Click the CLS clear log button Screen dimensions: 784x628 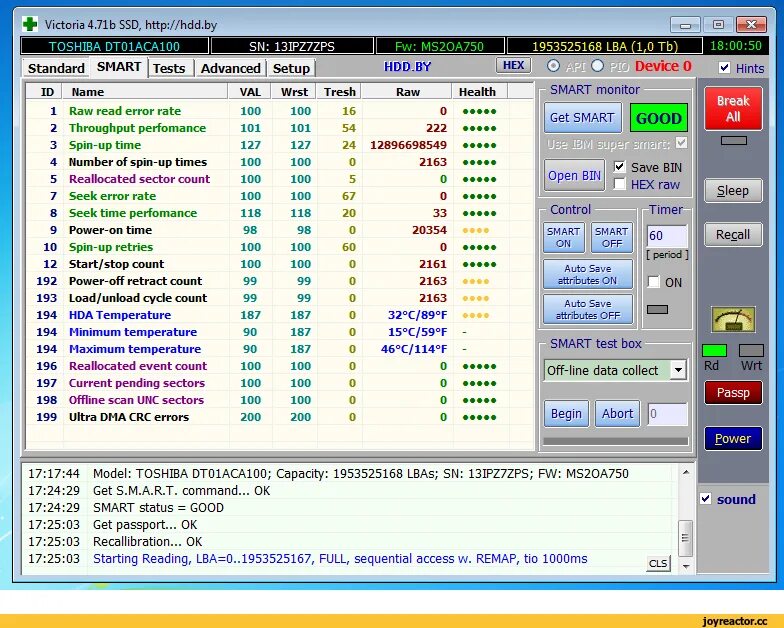[658, 564]
